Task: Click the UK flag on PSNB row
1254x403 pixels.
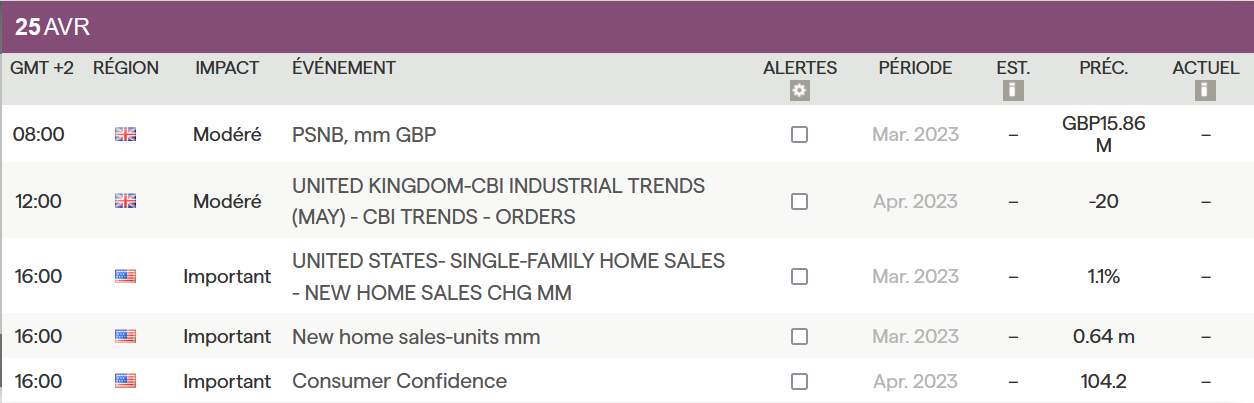Action: pos(126,134)
